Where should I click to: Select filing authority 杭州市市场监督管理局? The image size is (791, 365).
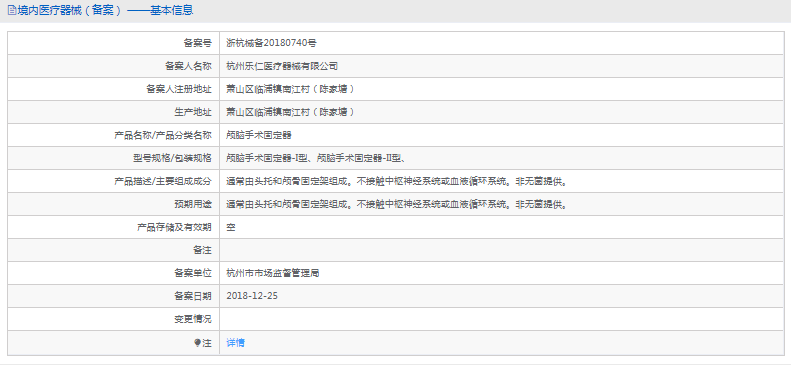click(273, 274)
